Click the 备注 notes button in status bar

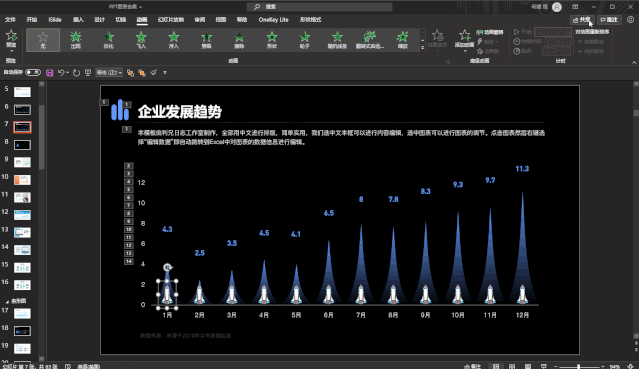(x=473, y=366)
